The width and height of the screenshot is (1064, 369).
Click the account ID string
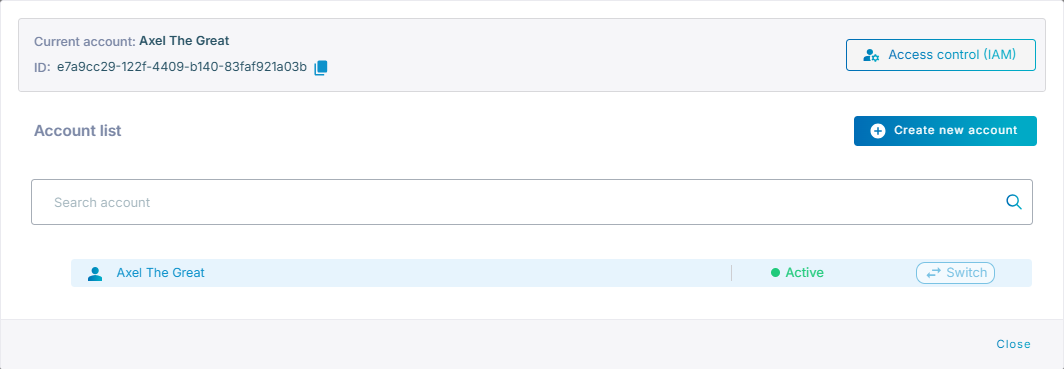pos(182,67)
